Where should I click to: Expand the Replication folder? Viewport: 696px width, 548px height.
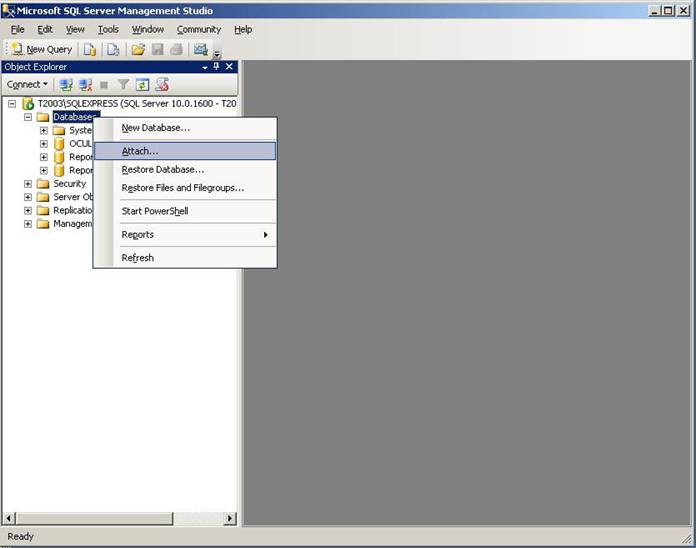click(28, 210)
